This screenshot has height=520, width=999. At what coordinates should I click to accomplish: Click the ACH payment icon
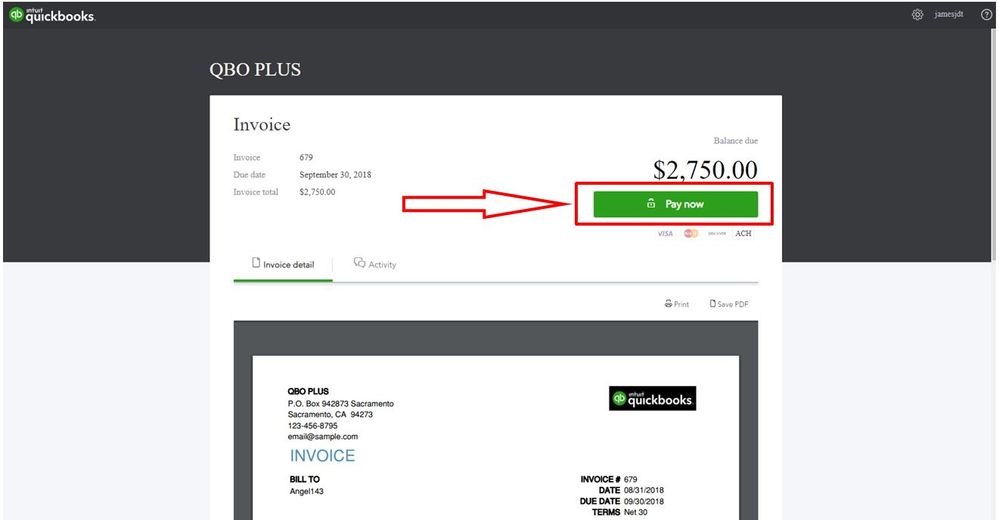743,233
